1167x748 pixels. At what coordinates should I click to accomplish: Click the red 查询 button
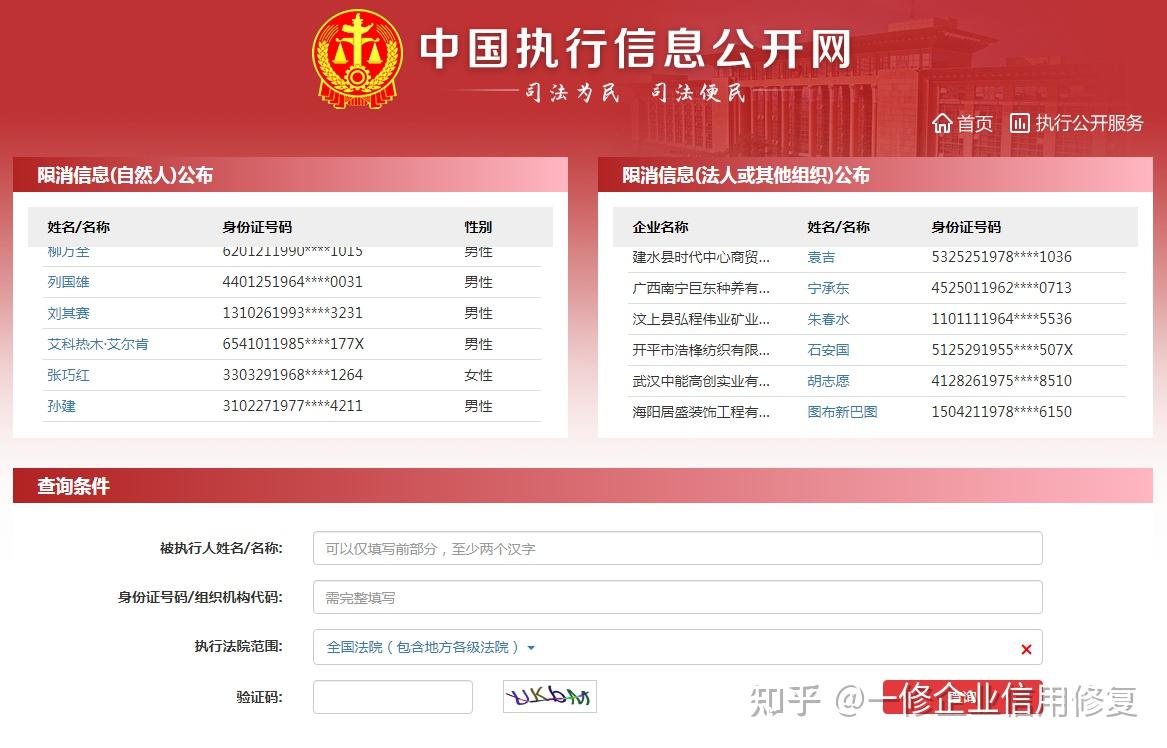(x=961, y=696)
